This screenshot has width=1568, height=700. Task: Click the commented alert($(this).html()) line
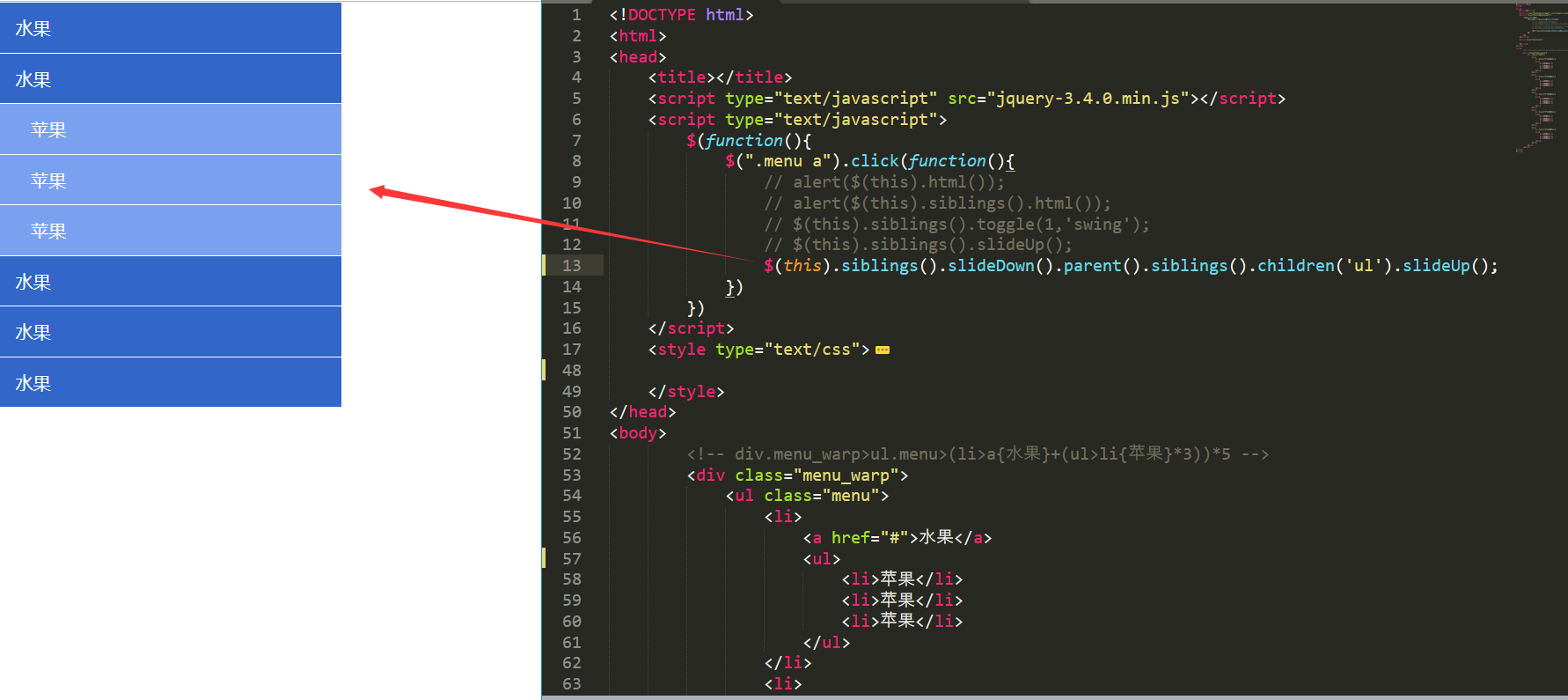[x=884, y=182]
